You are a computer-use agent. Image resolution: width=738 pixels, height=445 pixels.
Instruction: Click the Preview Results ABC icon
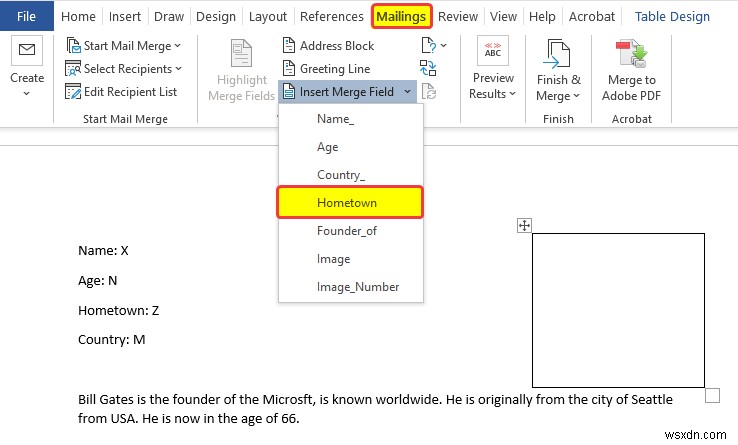pos(492,50)
